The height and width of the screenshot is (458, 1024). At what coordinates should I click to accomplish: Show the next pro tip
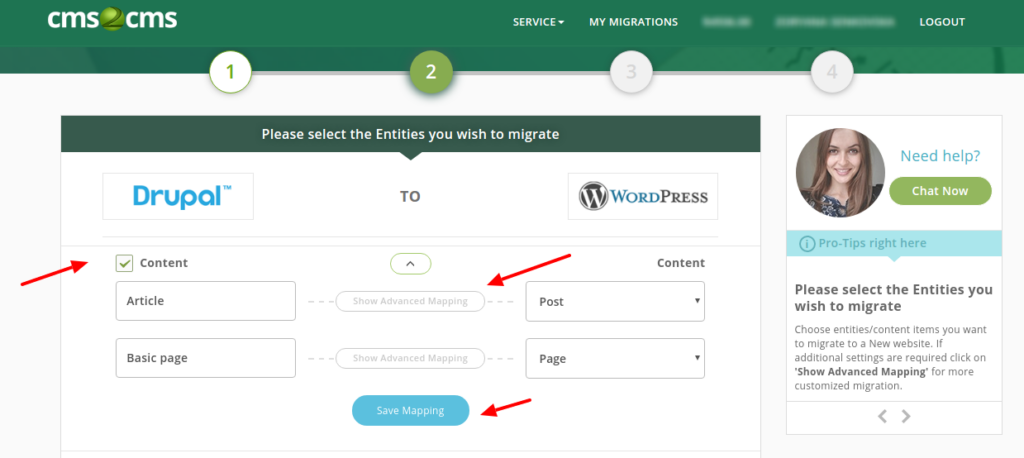click(x=906, y=416)
